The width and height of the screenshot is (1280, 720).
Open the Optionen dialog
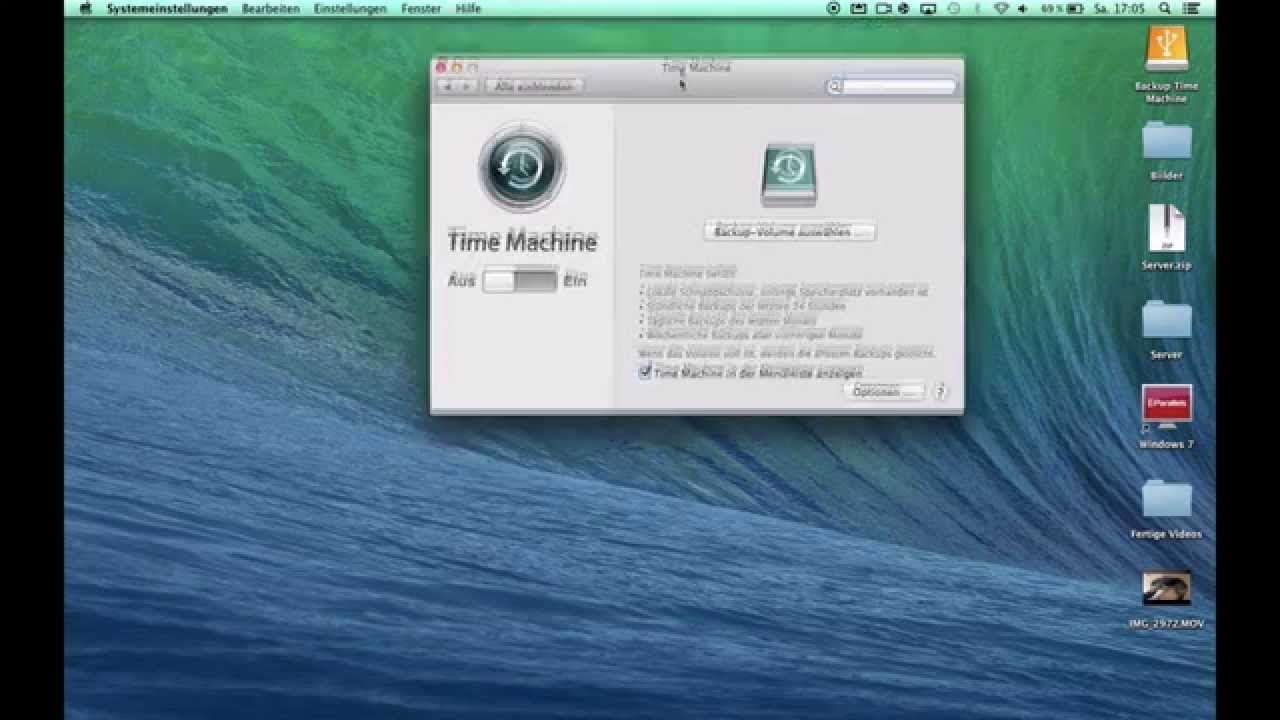(x=884, y=392)
